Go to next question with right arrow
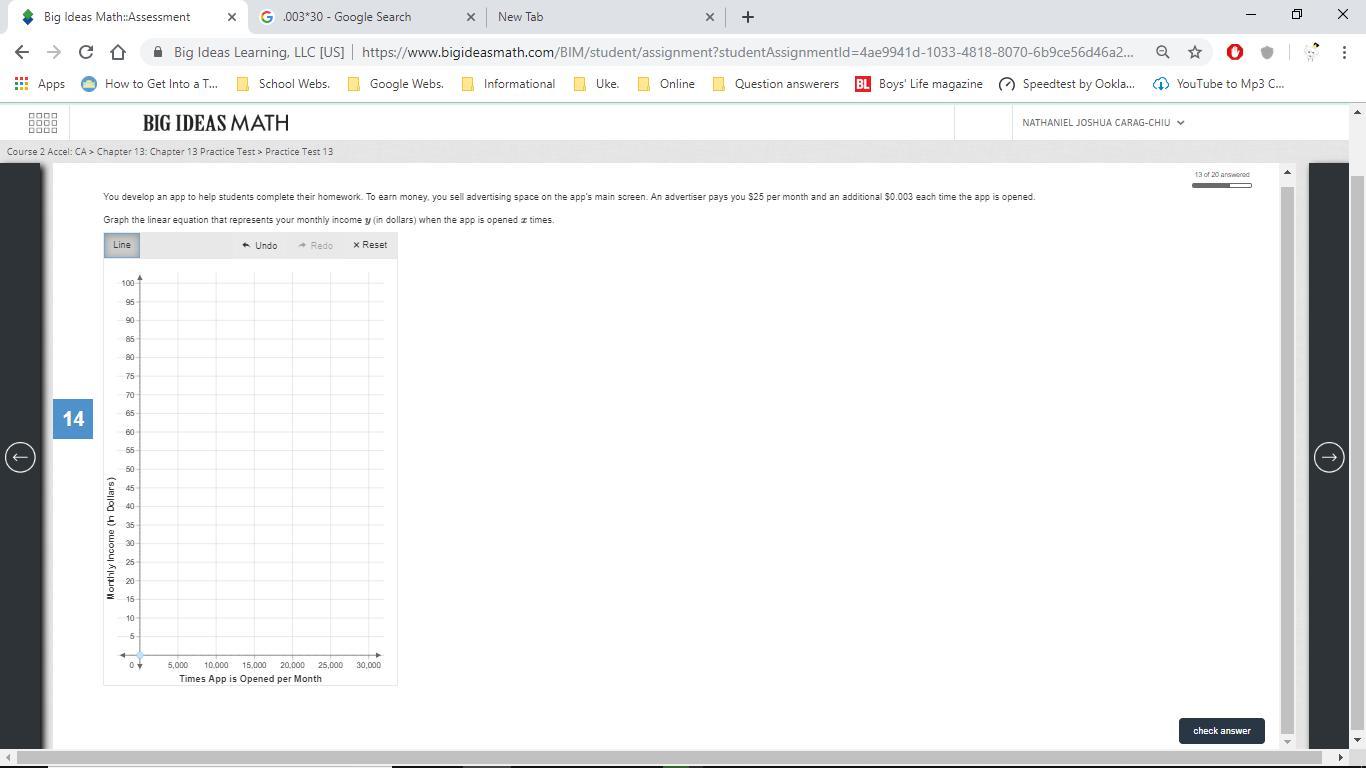The image size is (1366, 768). [1329, 457]
